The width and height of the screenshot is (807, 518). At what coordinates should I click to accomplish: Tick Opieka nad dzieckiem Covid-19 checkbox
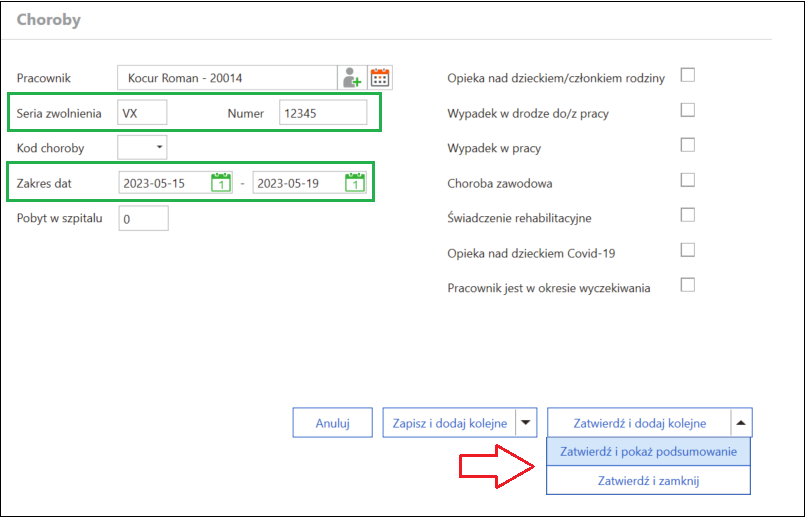pyautogui.click(x=688, y=250)
